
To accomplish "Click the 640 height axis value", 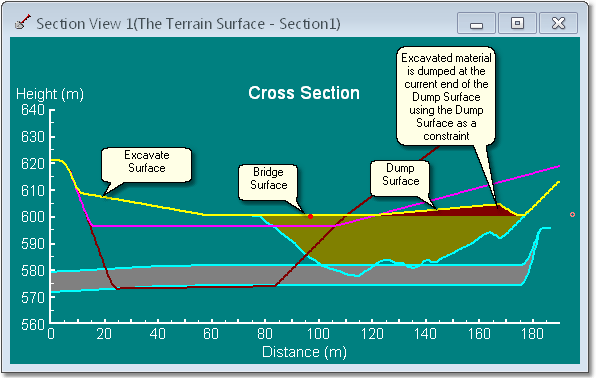I will [33, 110].
